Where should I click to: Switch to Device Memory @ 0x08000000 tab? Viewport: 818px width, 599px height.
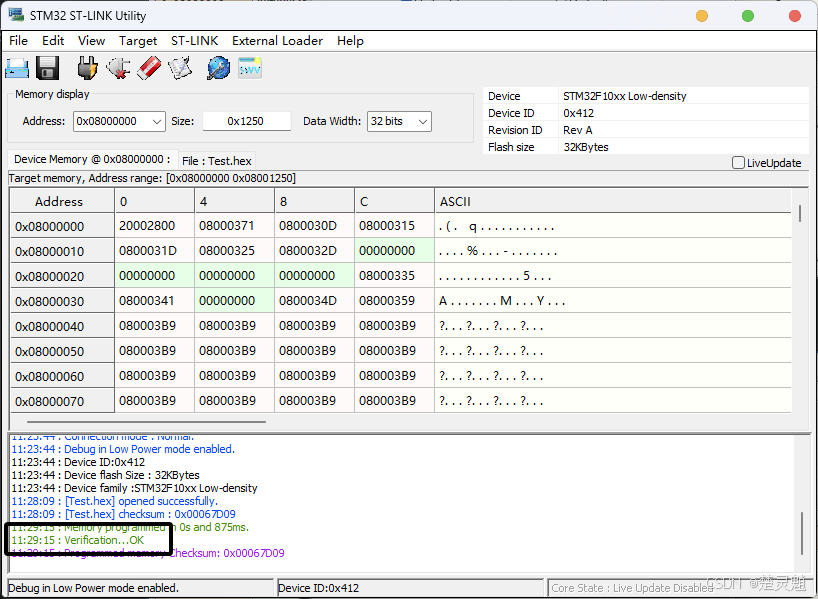coord(92,159)
